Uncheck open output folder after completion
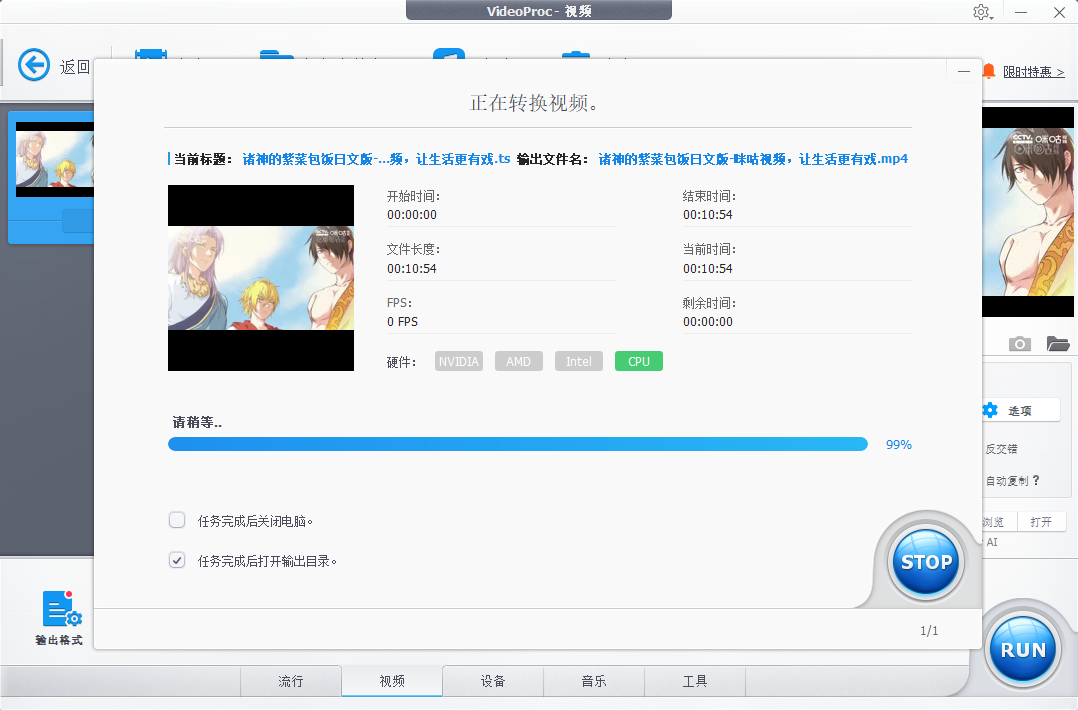 point(177,560)
